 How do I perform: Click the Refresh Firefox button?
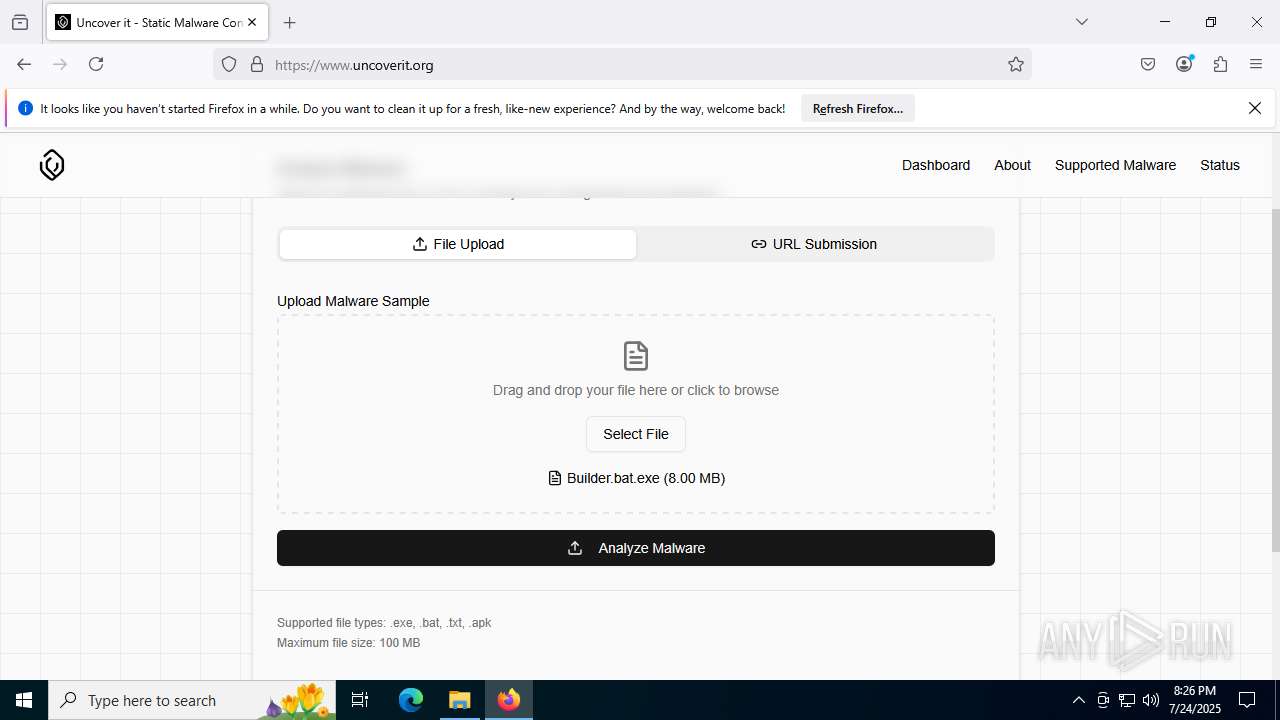pyautogui.click(x=858, y=109)
